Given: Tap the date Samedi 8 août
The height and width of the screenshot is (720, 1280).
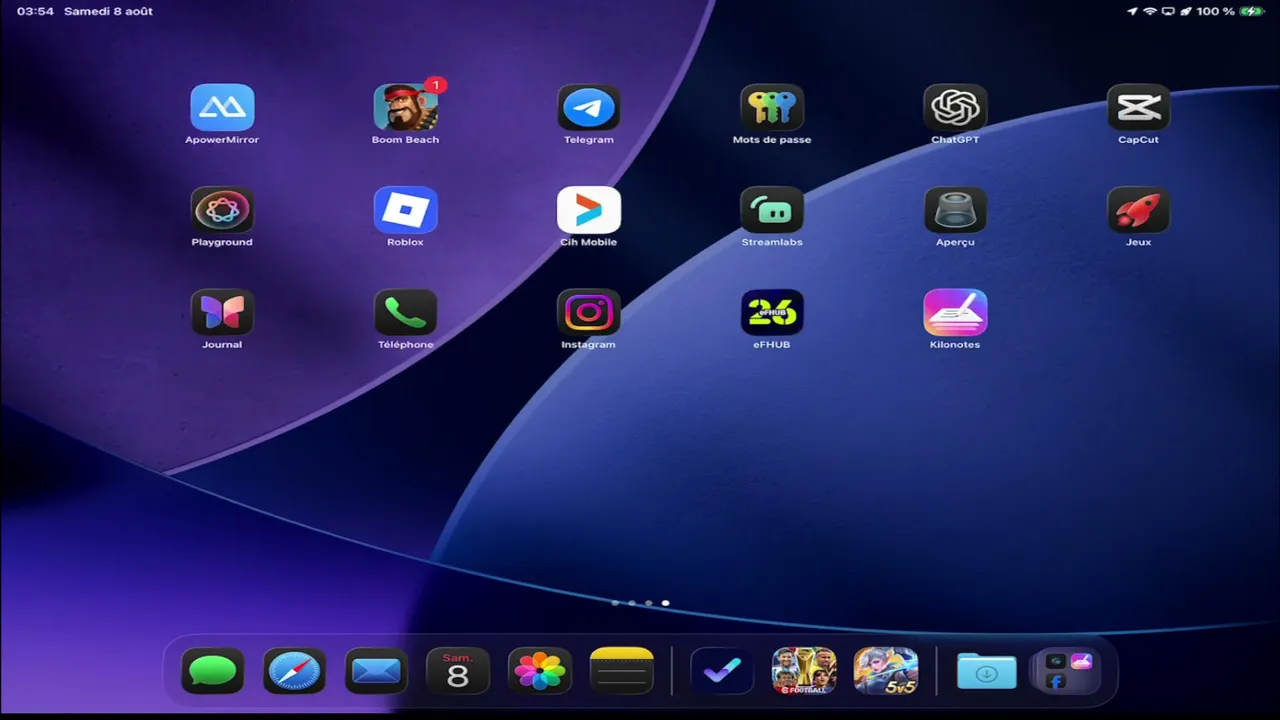Looking at the screenshot, I should (x=108, y=11).
